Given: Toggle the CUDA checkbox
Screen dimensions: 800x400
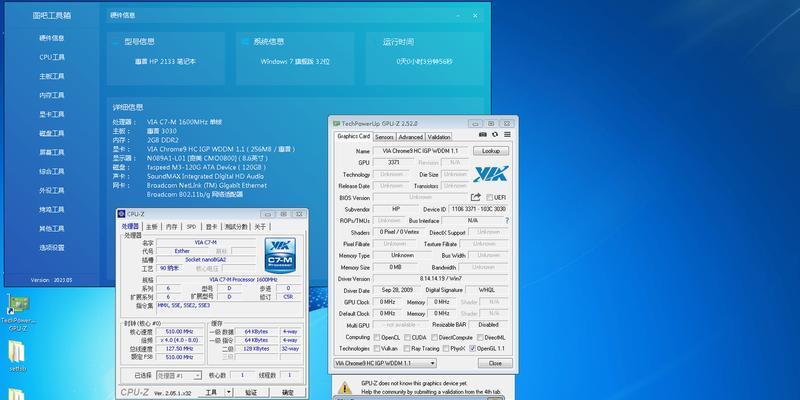Looking at the screenshot, I should tap(407, 337).
